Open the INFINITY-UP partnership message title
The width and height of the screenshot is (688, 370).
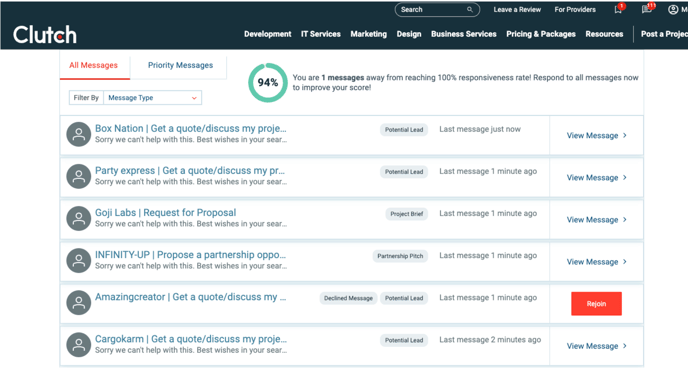coord(190,255)
